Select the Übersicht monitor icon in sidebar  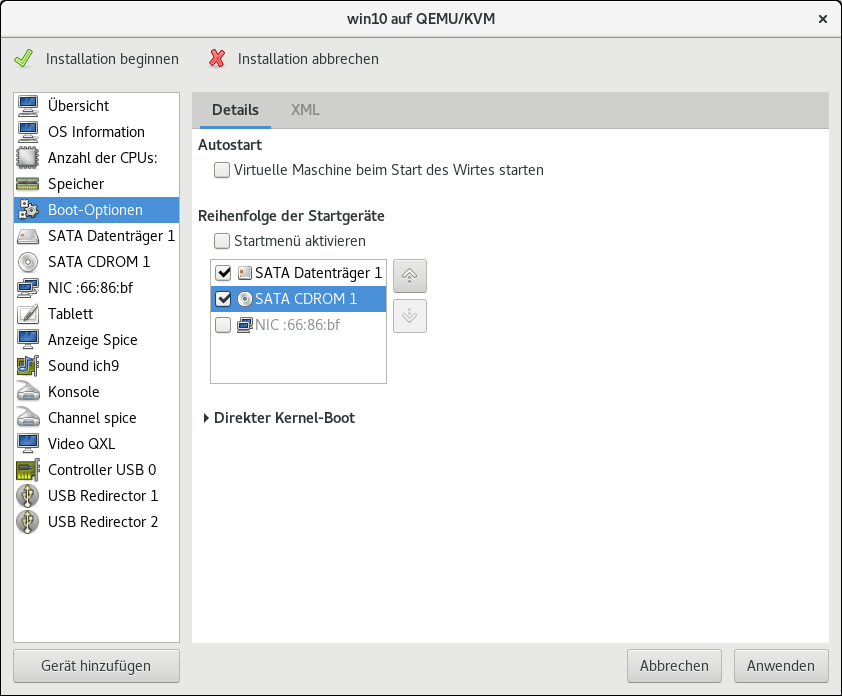(28, 106)
